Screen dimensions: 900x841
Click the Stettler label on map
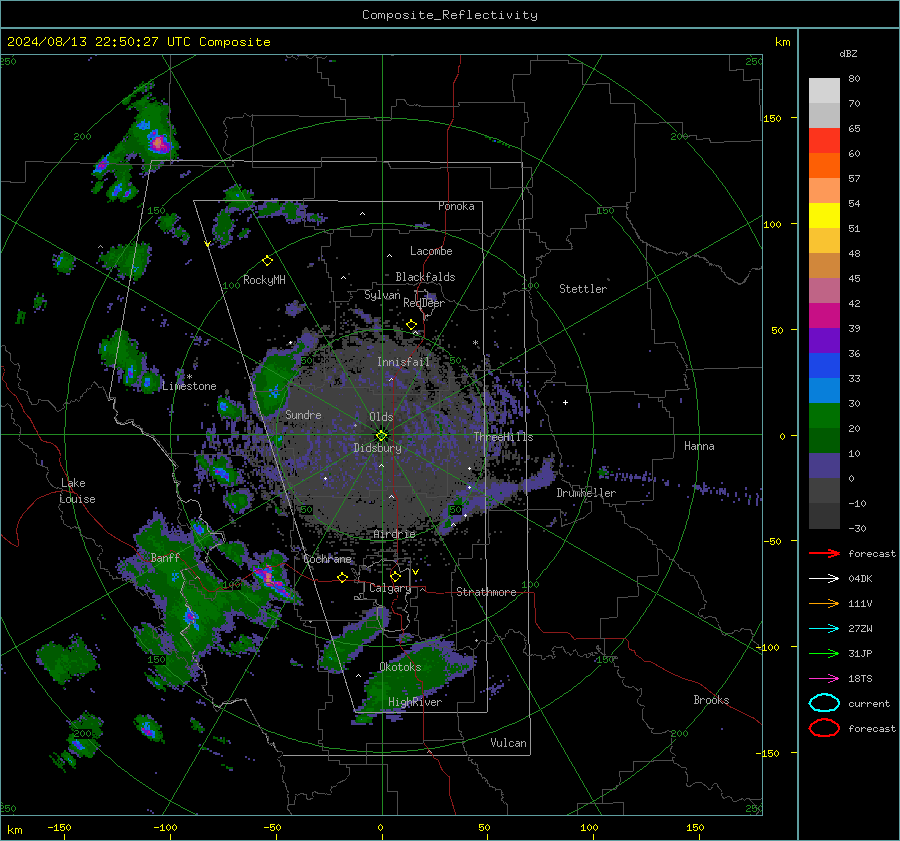[583, 289]
